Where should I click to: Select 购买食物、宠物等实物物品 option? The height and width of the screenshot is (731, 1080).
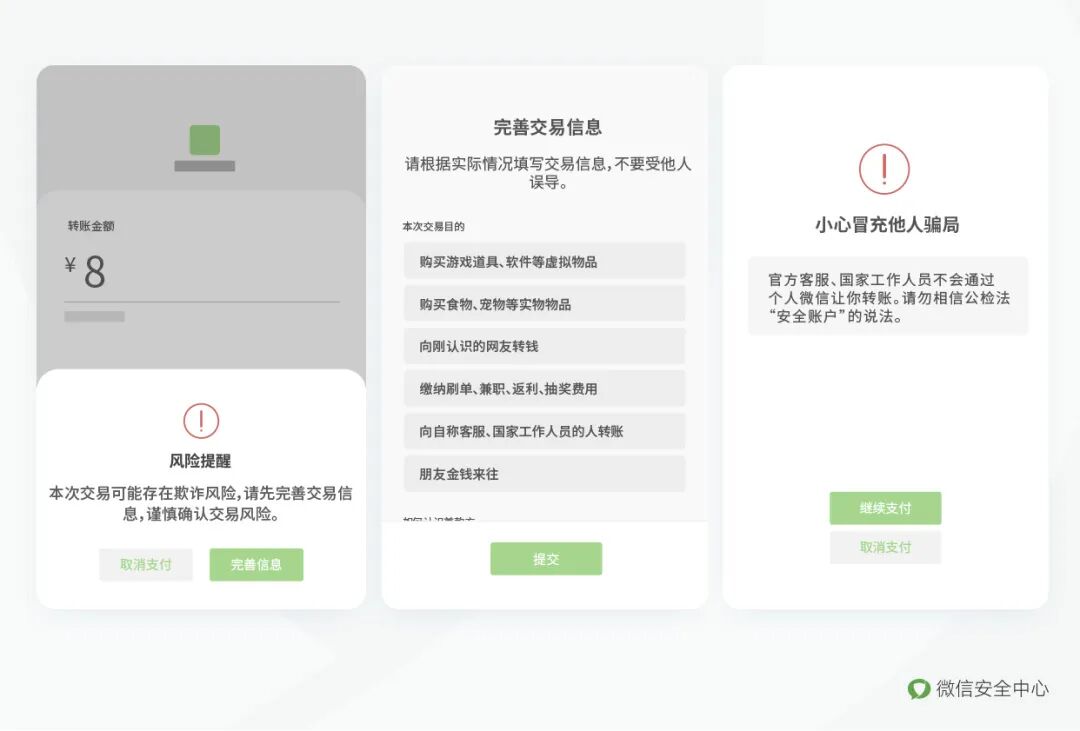point(544,303)
